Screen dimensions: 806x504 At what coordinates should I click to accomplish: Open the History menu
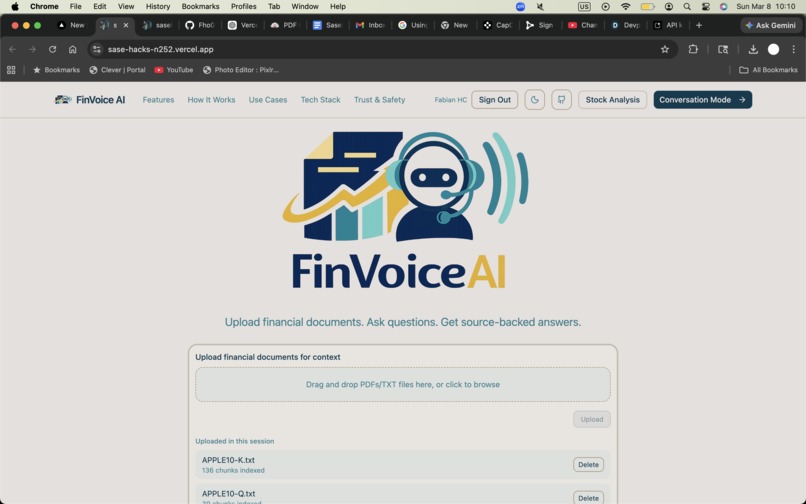157,7
